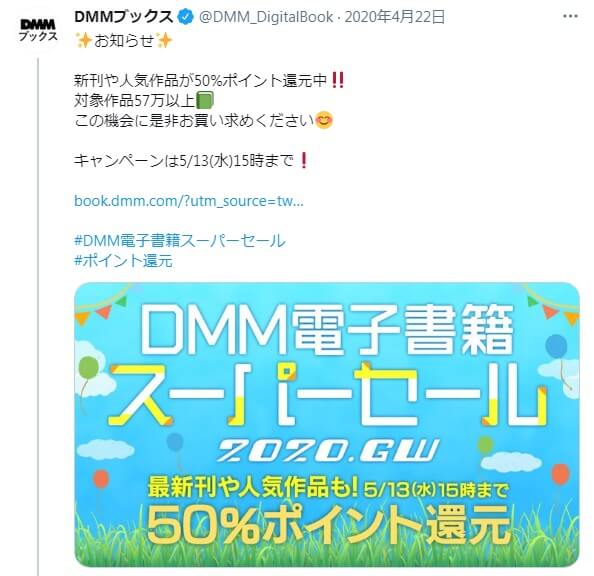Image resolution: width=594 pixels, height=576 pixels.
Task: Click the キャンペーンは5/13(水)15時まで line
Action: [x=184, y=161]
